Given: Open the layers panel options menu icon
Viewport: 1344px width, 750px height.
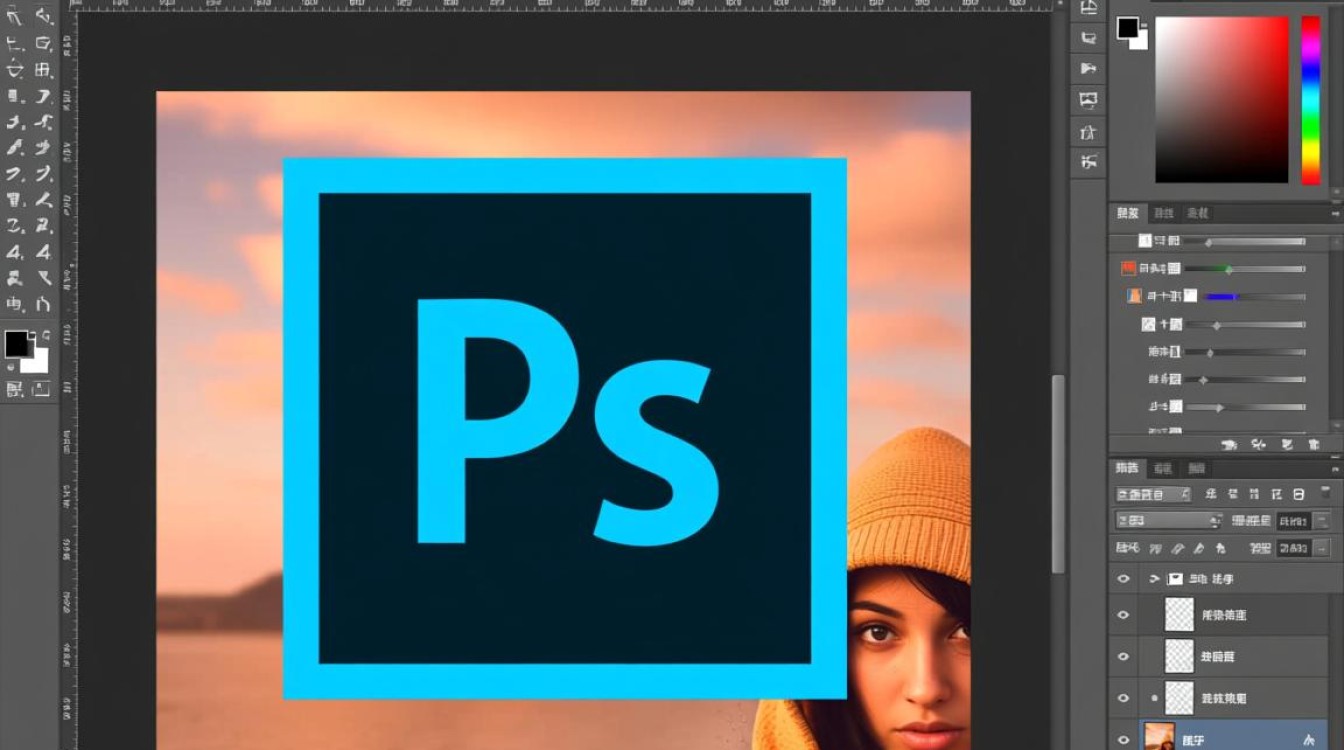Looking at the screenshot, I should click(1335, 468).
